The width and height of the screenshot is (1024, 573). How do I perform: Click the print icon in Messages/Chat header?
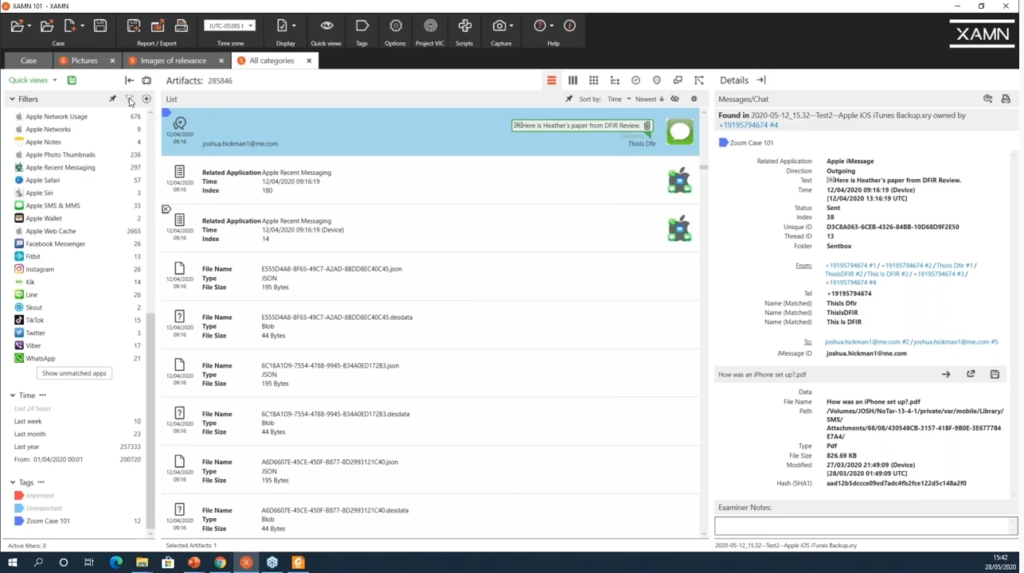[x=1006, y=99]
